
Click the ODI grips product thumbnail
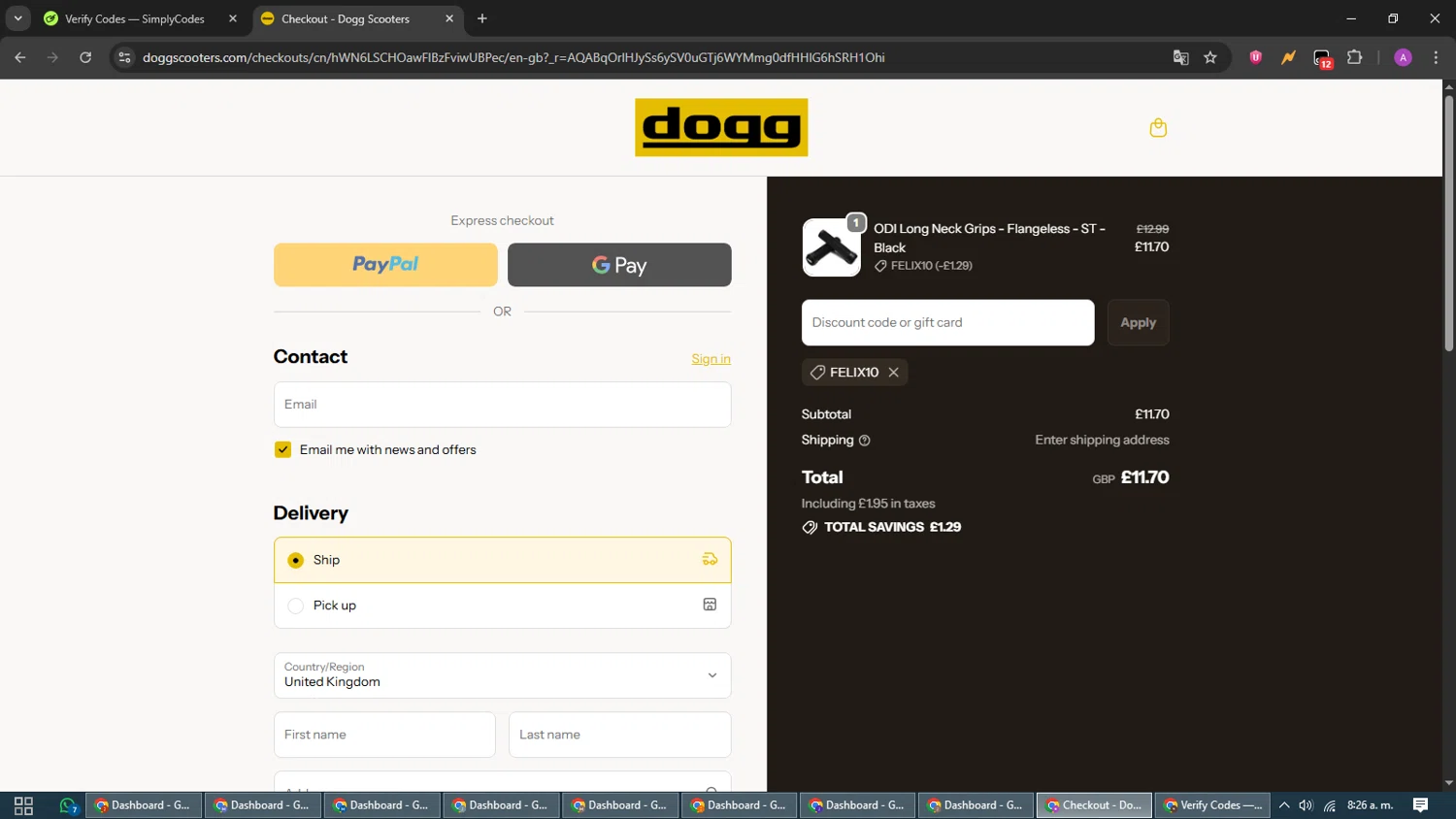831,247
